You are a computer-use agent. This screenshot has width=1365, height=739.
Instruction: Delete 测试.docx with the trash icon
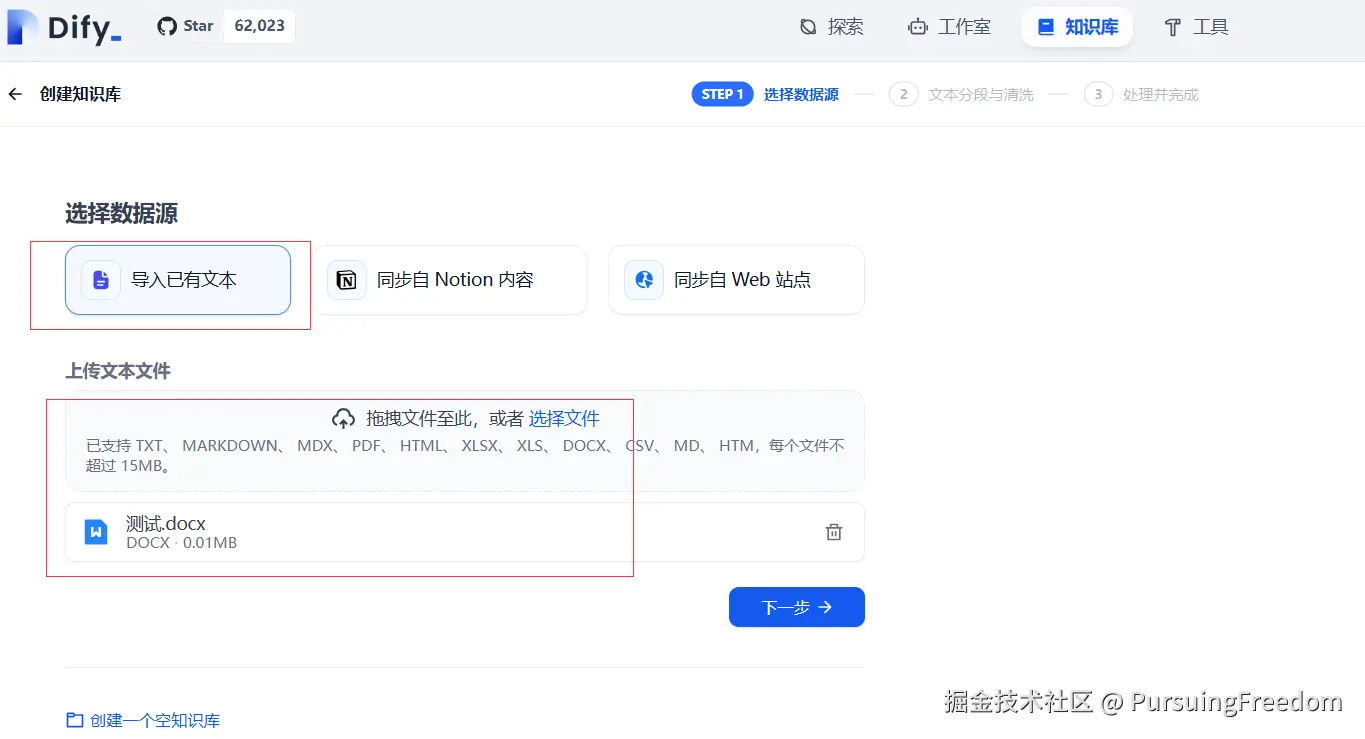(834, 532)
